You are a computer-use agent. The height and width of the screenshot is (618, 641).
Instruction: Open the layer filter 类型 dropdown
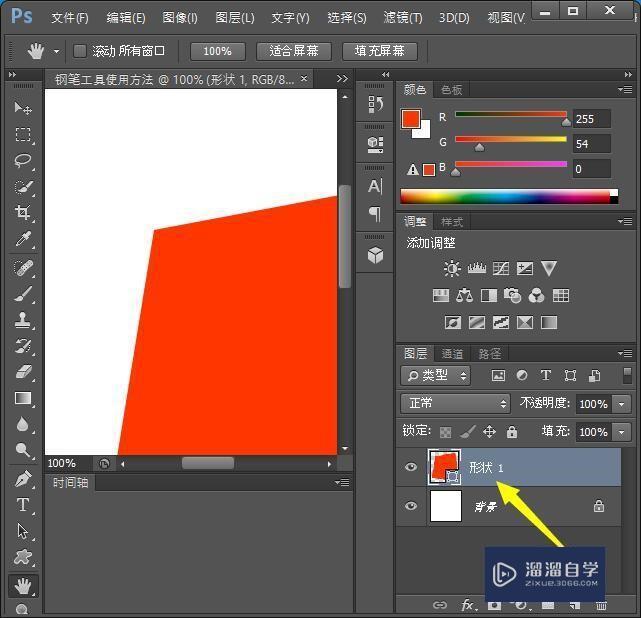tap(435, 376)
